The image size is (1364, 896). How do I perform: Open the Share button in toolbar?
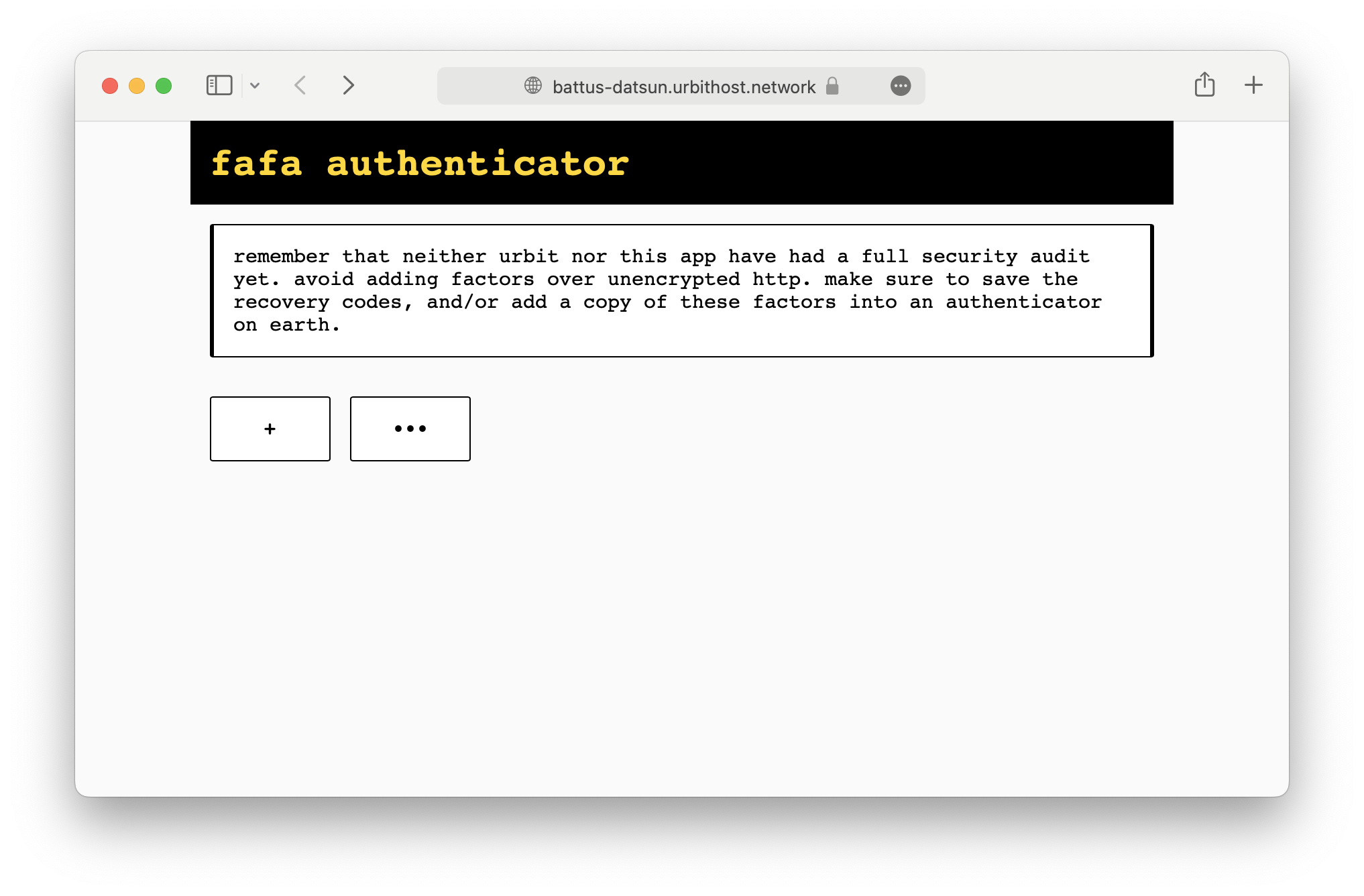pos(1204,85)
